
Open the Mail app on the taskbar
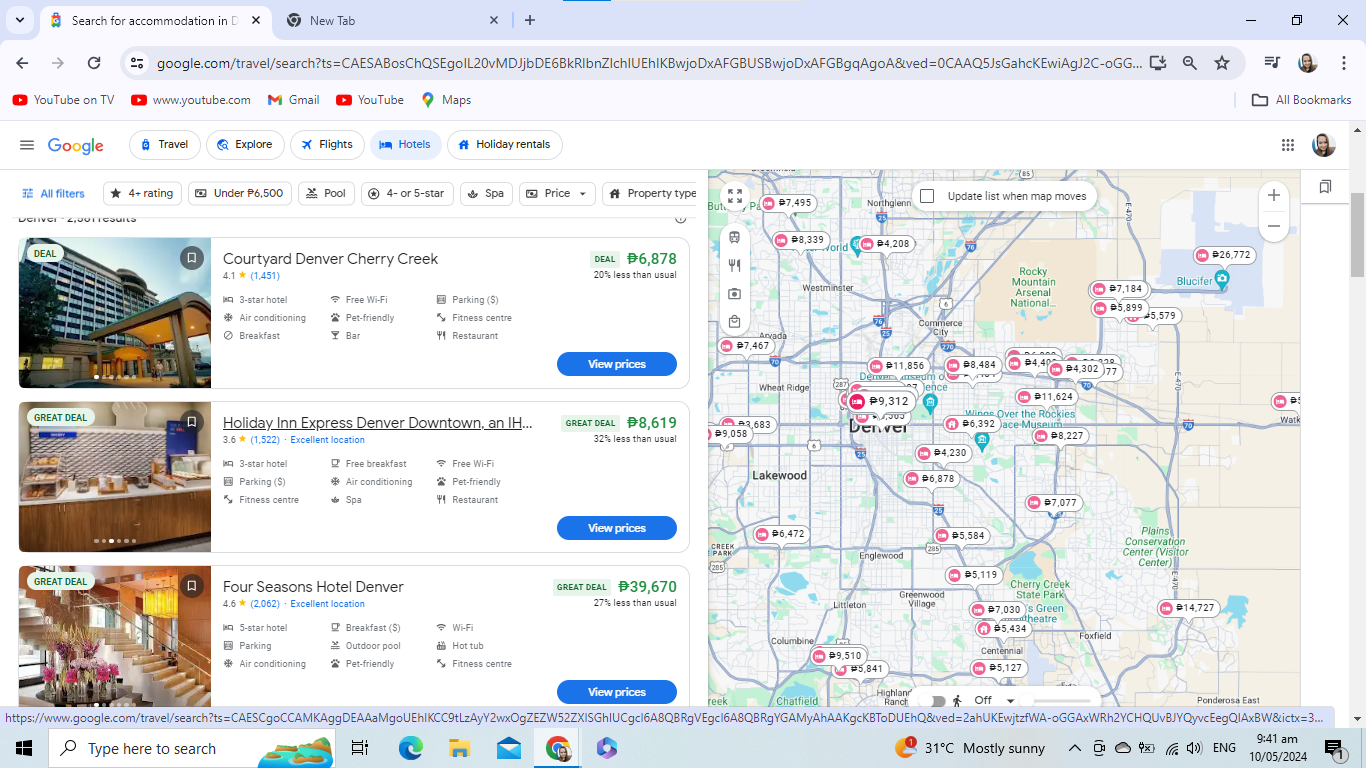point(509,748)
